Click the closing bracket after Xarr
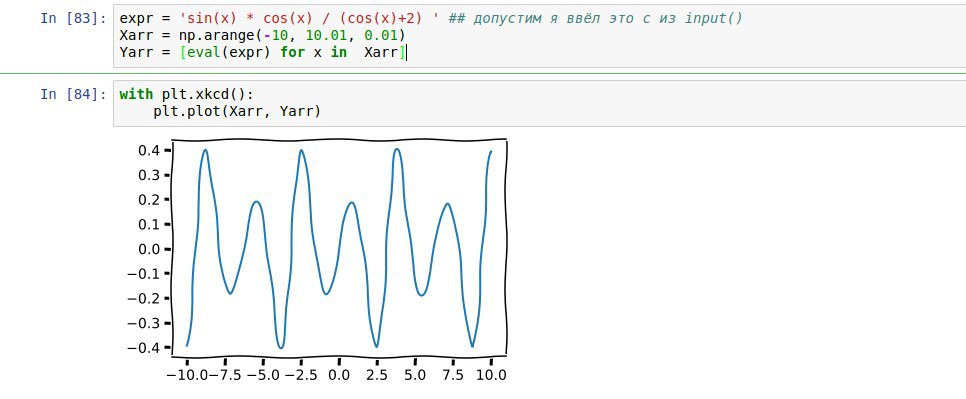The width and height of the screenshot is (966, 399). click(402, 53)
